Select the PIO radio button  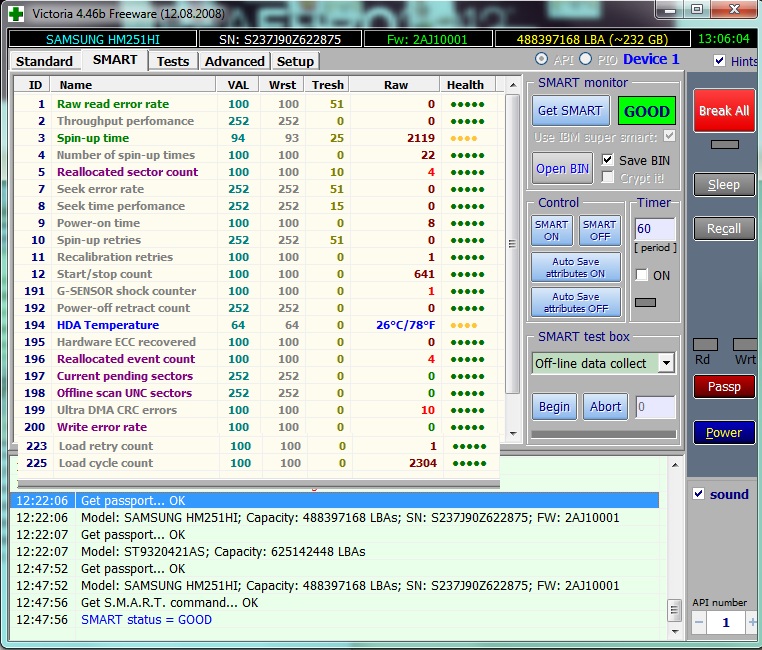click(586, 59)
